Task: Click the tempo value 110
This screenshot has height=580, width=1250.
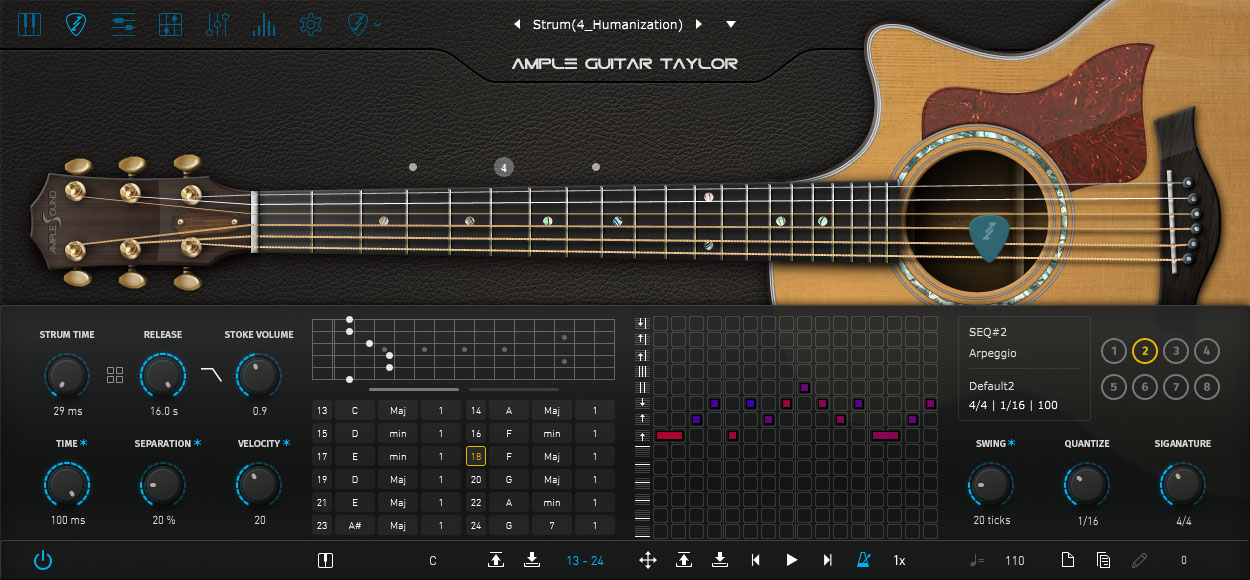Action: (1015, 561)
